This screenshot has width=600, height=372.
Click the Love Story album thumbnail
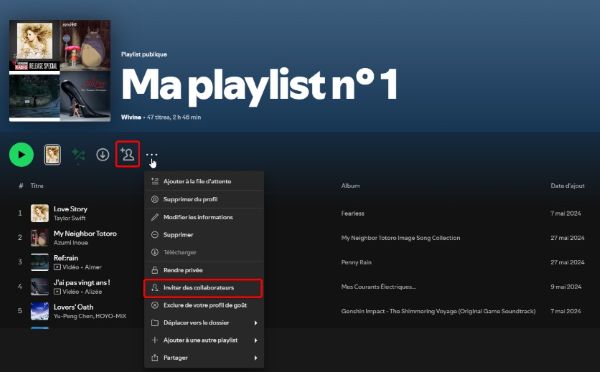point(40,213)
